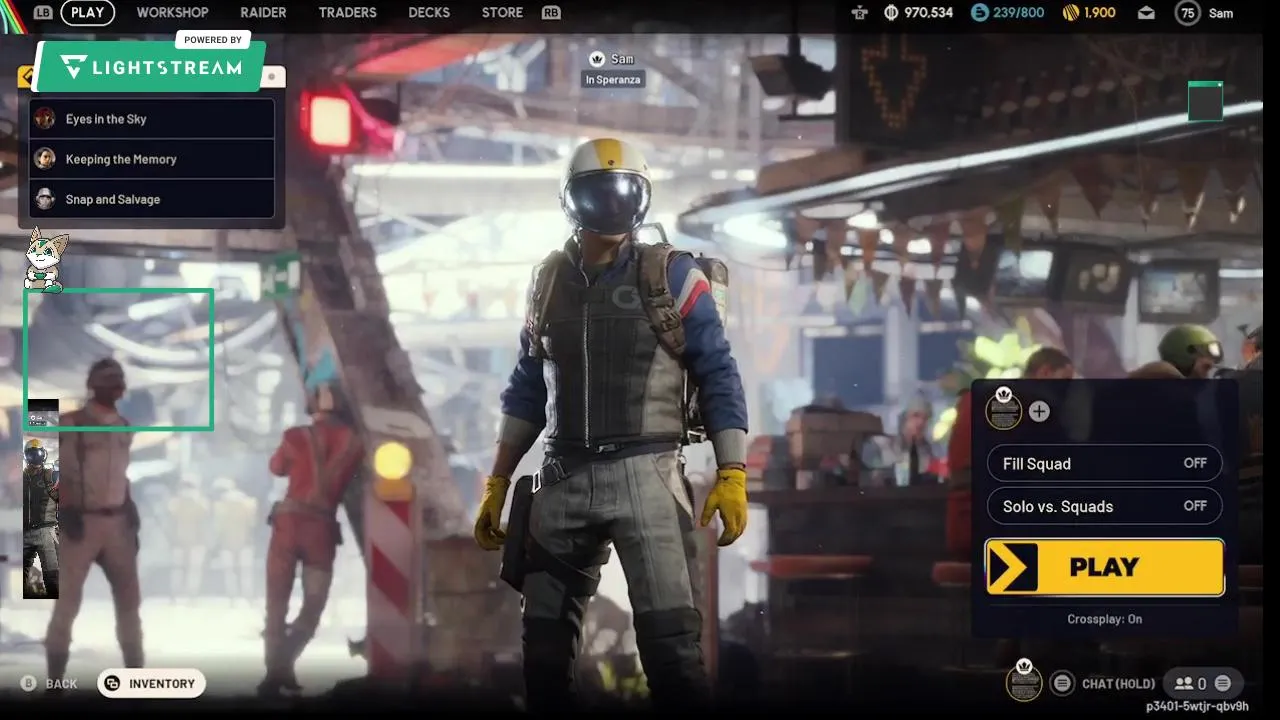Screen dimensions: 1280x720
Task: Click the In Speranza status label
Action: pyautogui.click(x=611, y=80)
